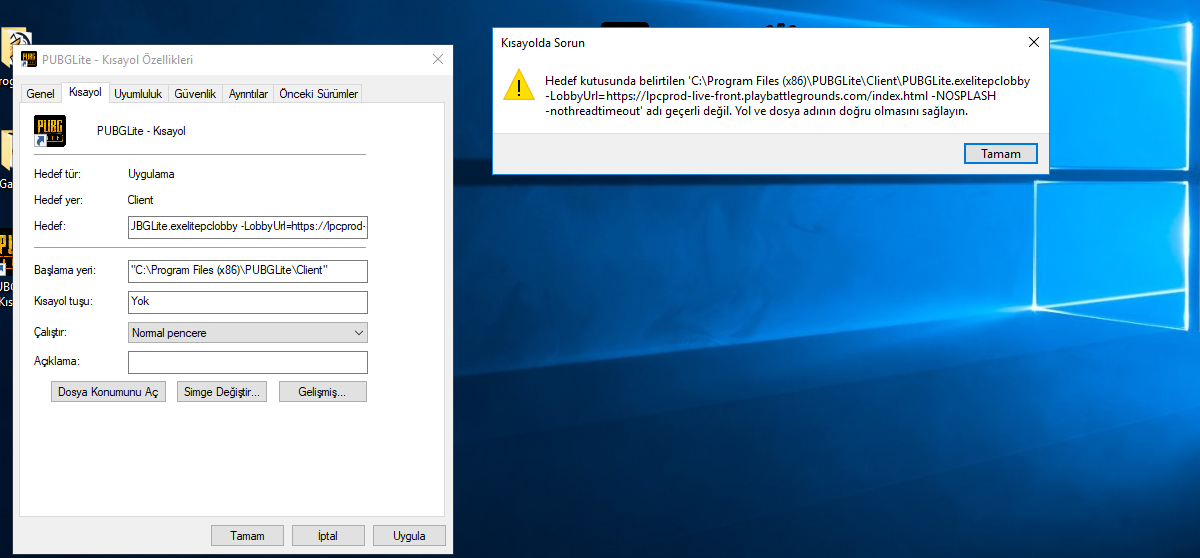Click the warning triangle icon in error dialog
The height and width of the screenshot is (558, 1200).
pos(519,85)
